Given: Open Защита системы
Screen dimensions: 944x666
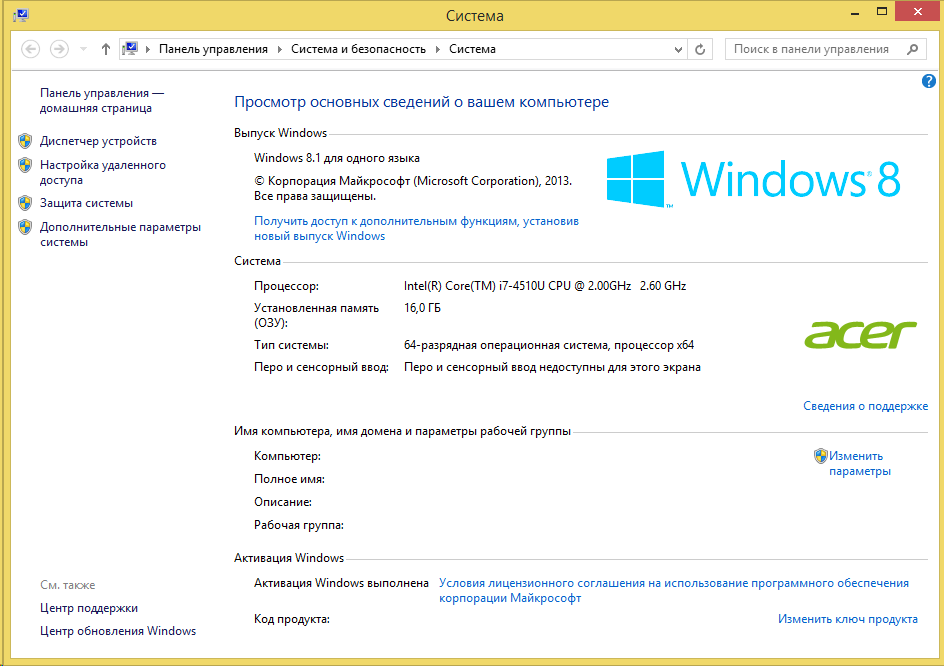Looking at the screenshot, I should tap(86, 203).
